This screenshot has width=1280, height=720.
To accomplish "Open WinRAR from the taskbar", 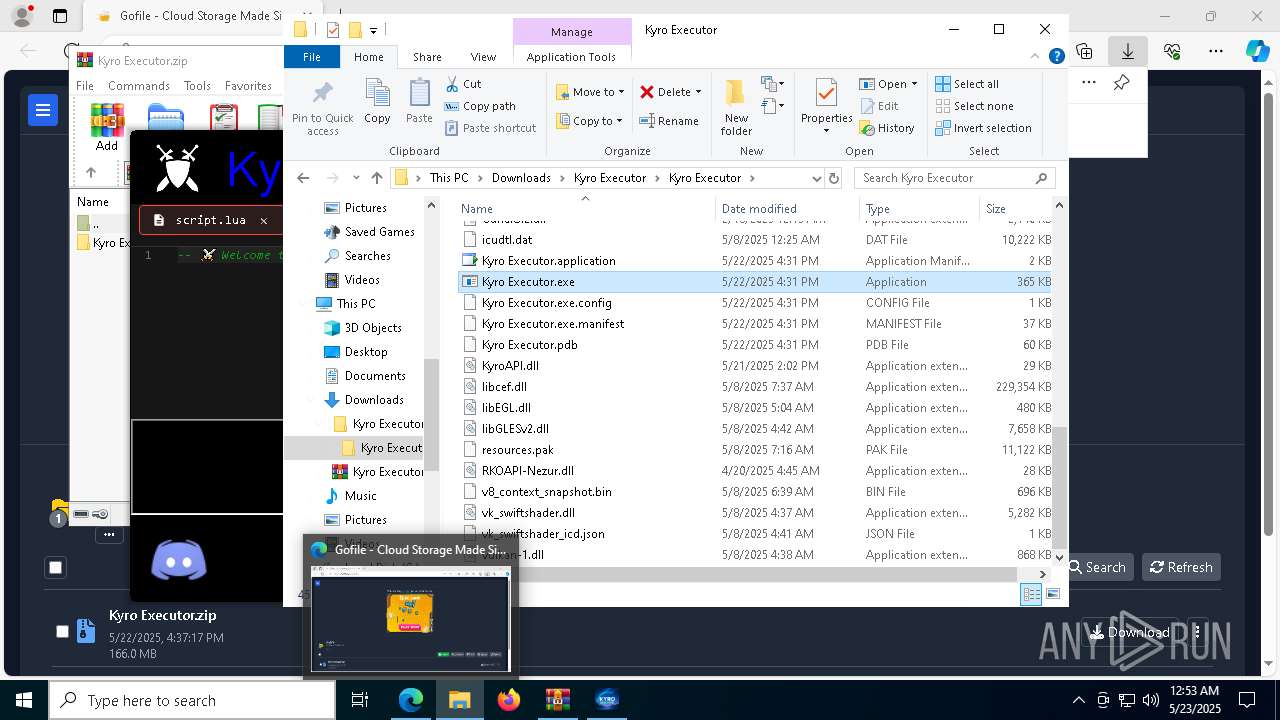I will tap(558, 700).
